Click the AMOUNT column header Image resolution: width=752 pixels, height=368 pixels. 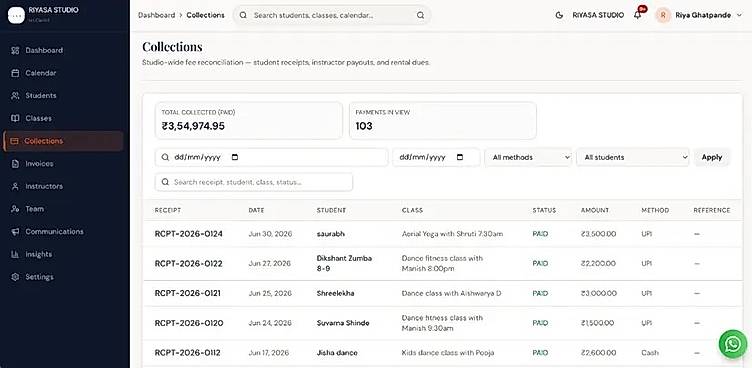(x=595, y=210)
